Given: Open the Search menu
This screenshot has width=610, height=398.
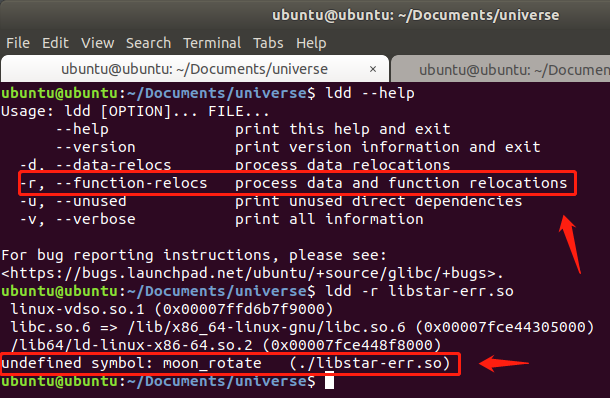Looking at the screenshot, I should pyautogui.click(x=148, y=43).
